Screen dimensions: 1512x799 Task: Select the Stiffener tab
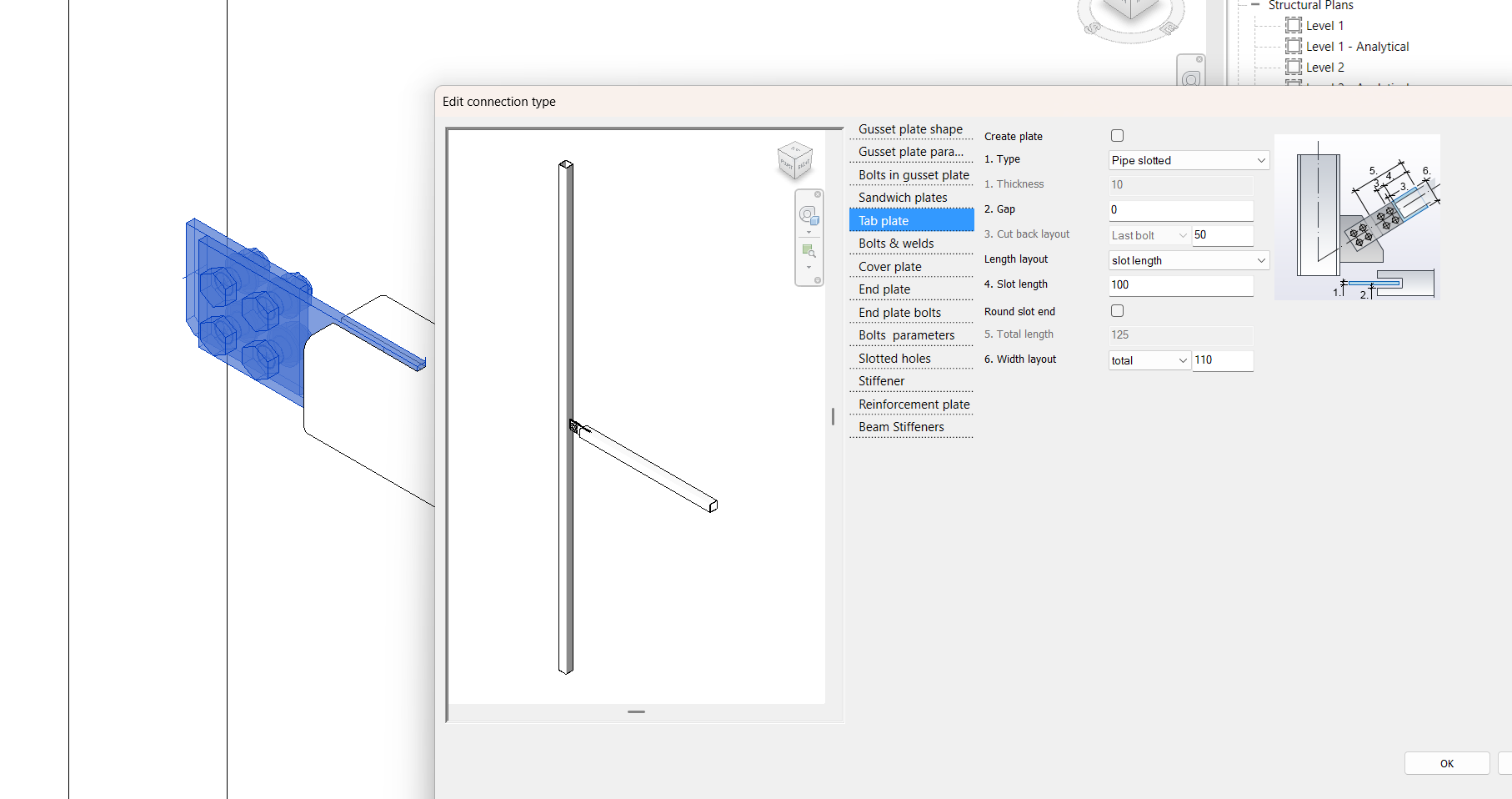911,381
